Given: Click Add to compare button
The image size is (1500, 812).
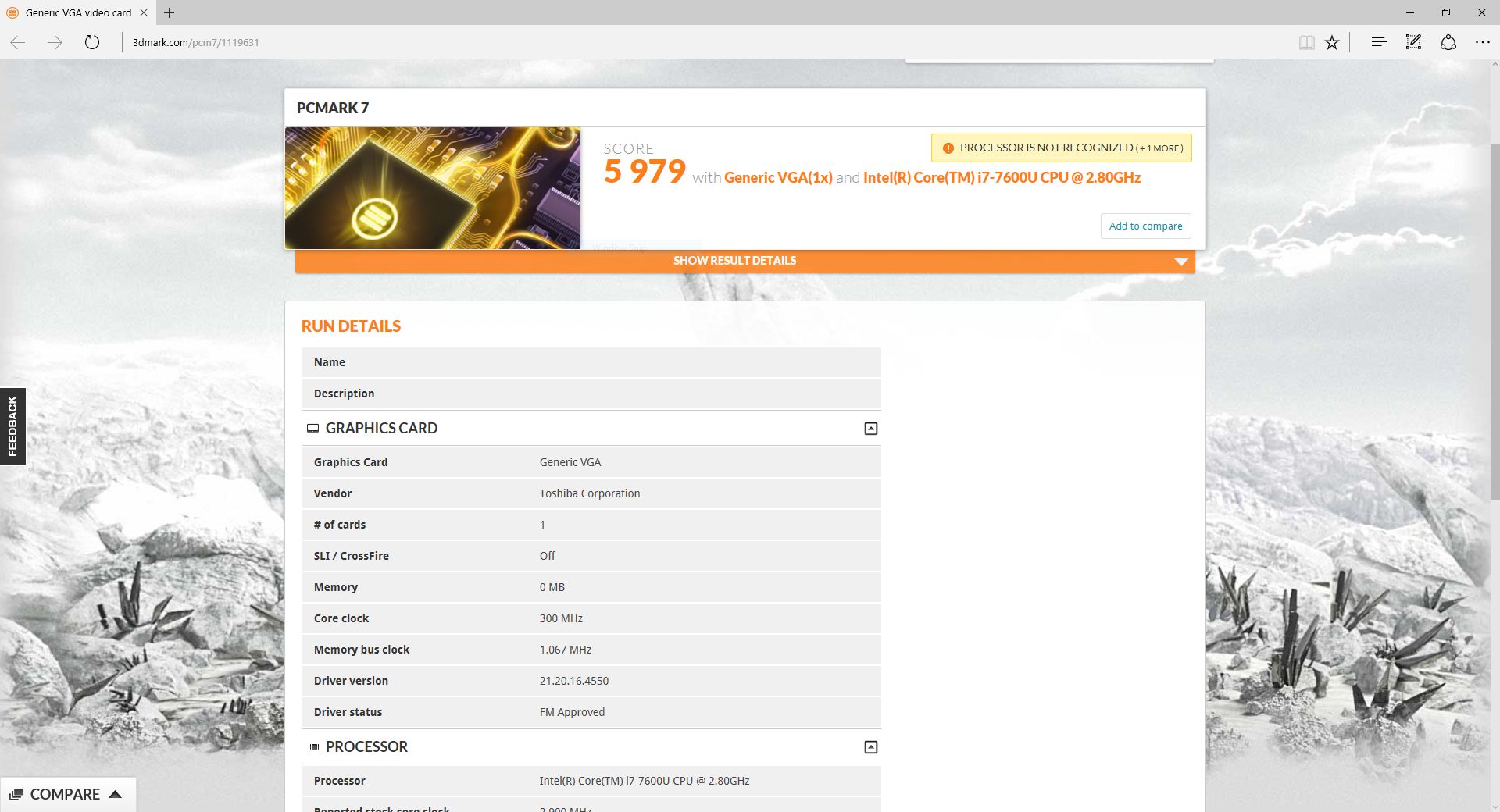Looking at the screenshot, I should (x=1146, y=226).
